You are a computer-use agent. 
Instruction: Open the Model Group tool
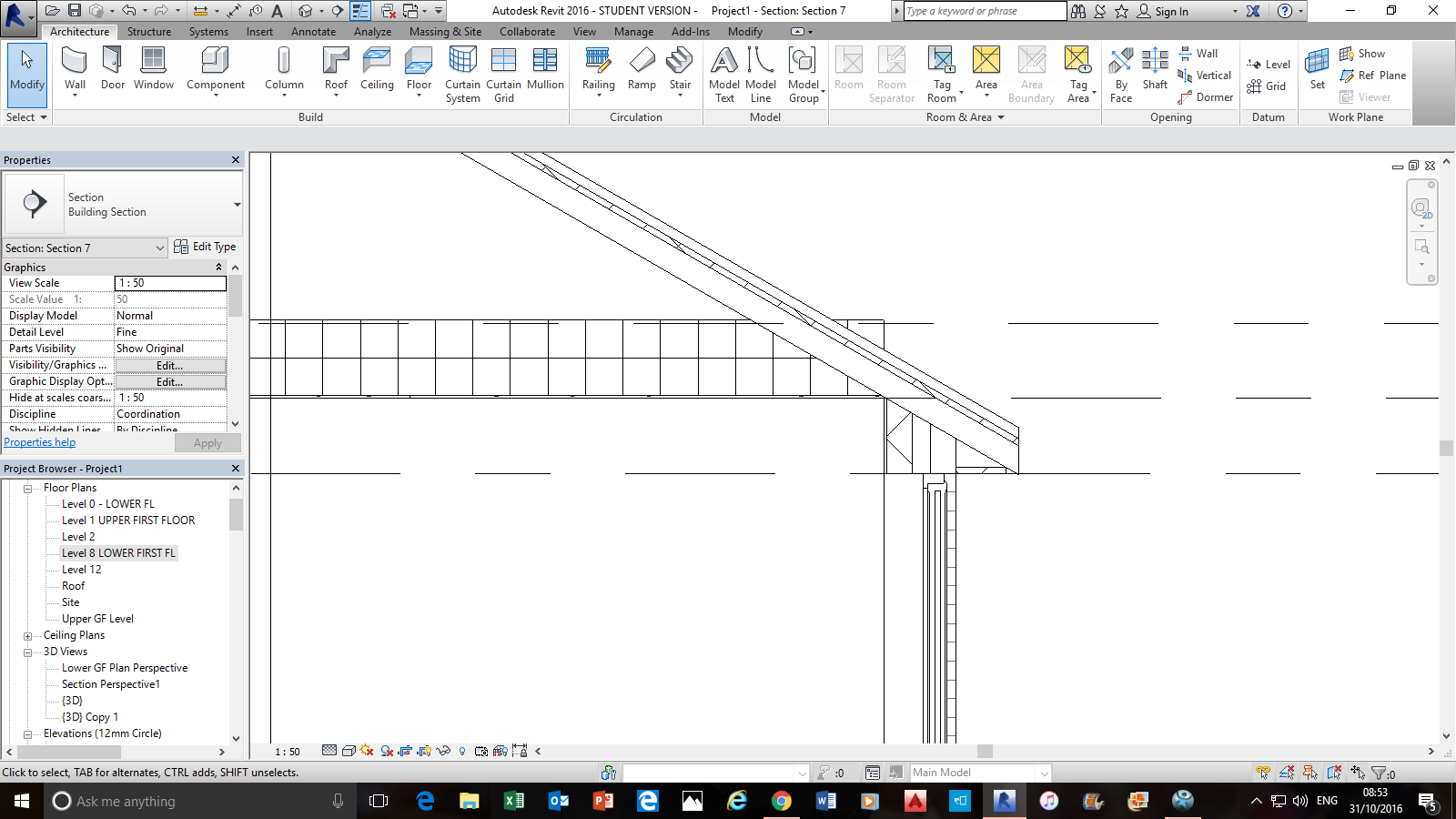pyautogui.click(x=804, y=75)
